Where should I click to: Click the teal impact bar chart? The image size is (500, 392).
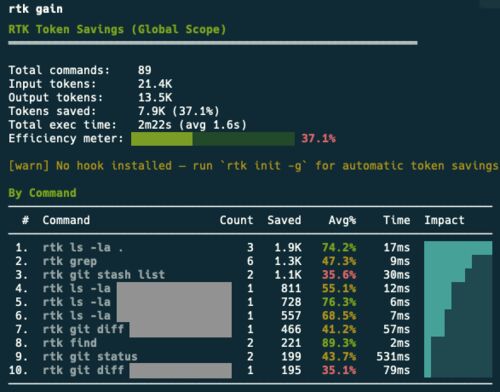point(458,309)
